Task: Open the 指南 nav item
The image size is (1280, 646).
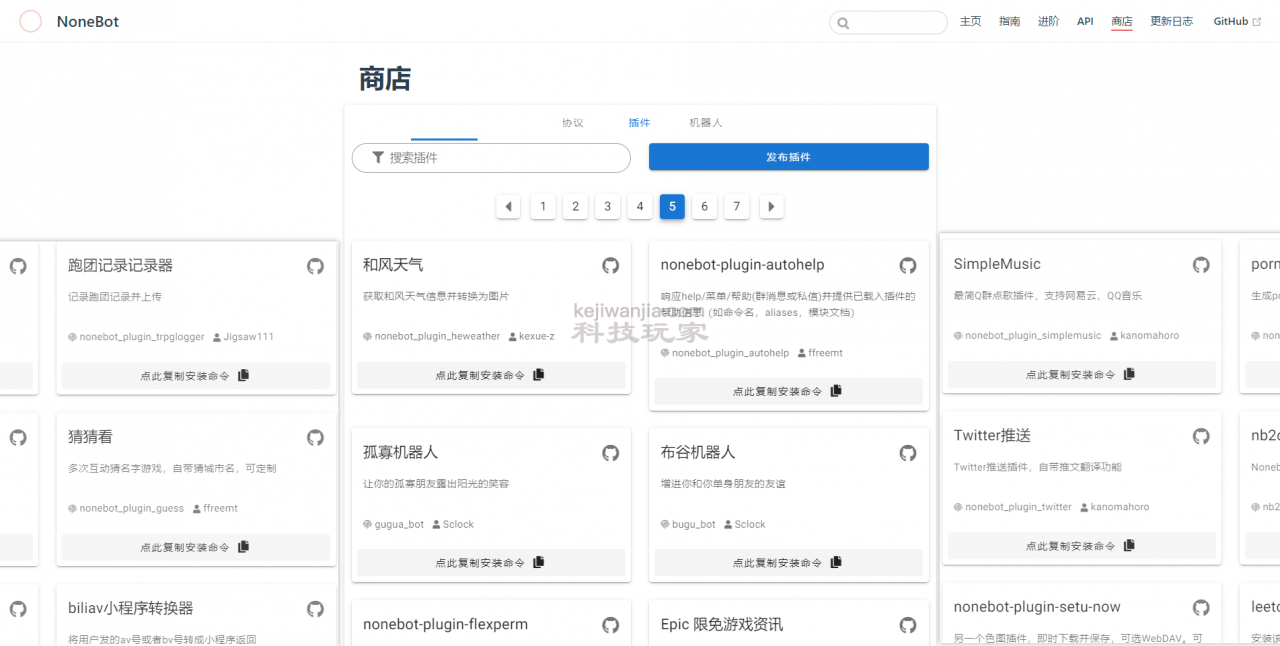Action: pyautogui.click(x=1009, y=21)
